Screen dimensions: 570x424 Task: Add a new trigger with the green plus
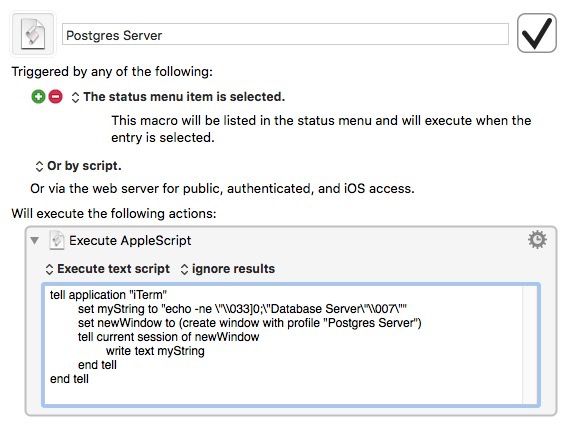pos(38,97)
